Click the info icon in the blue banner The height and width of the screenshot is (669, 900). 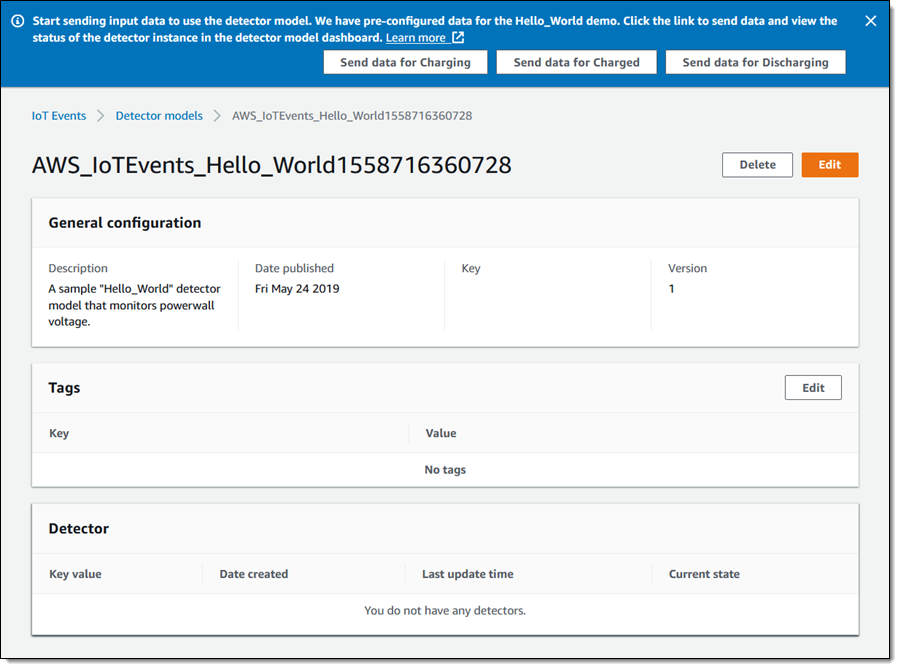(x=18, y=21)
